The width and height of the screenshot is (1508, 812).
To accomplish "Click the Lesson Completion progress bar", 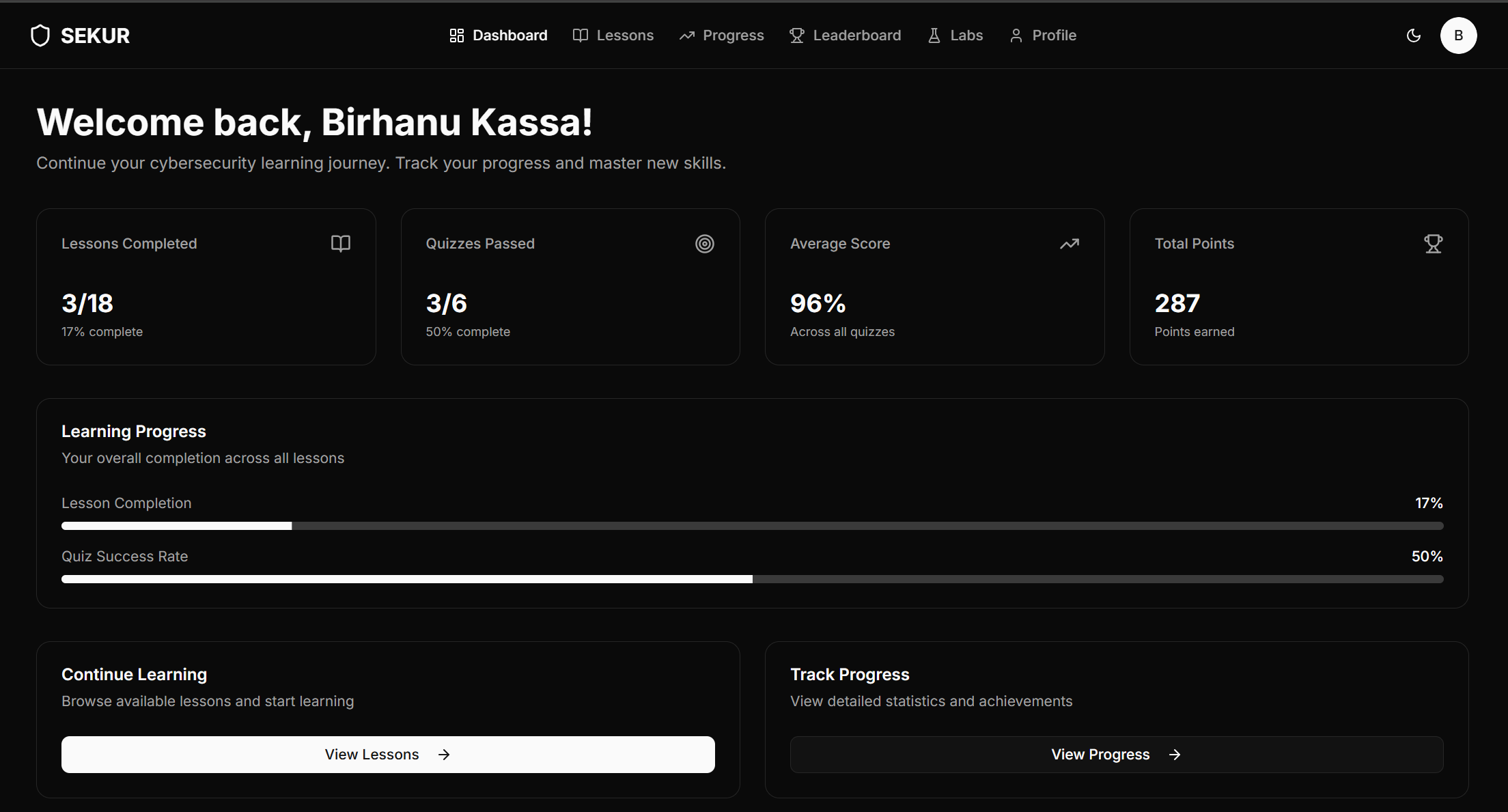I will (752, 526).
